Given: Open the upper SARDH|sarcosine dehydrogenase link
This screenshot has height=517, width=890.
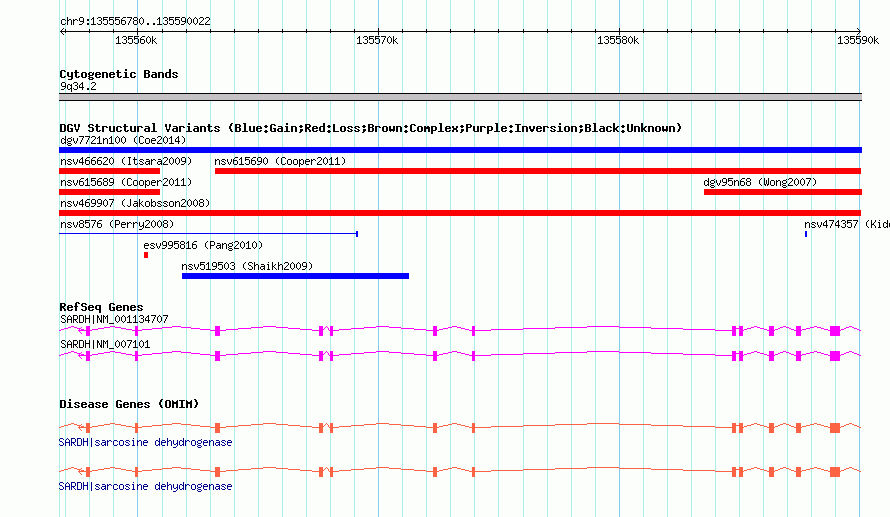Looking at the screenshot, I should click(x=145, y=442).
